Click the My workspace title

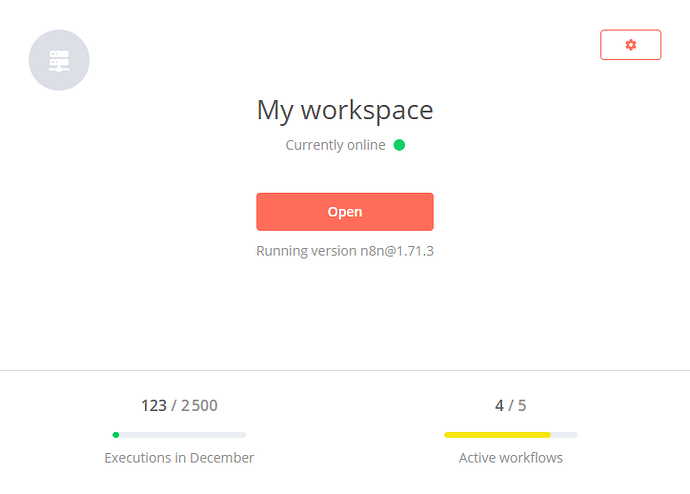(x=345, y=110)
